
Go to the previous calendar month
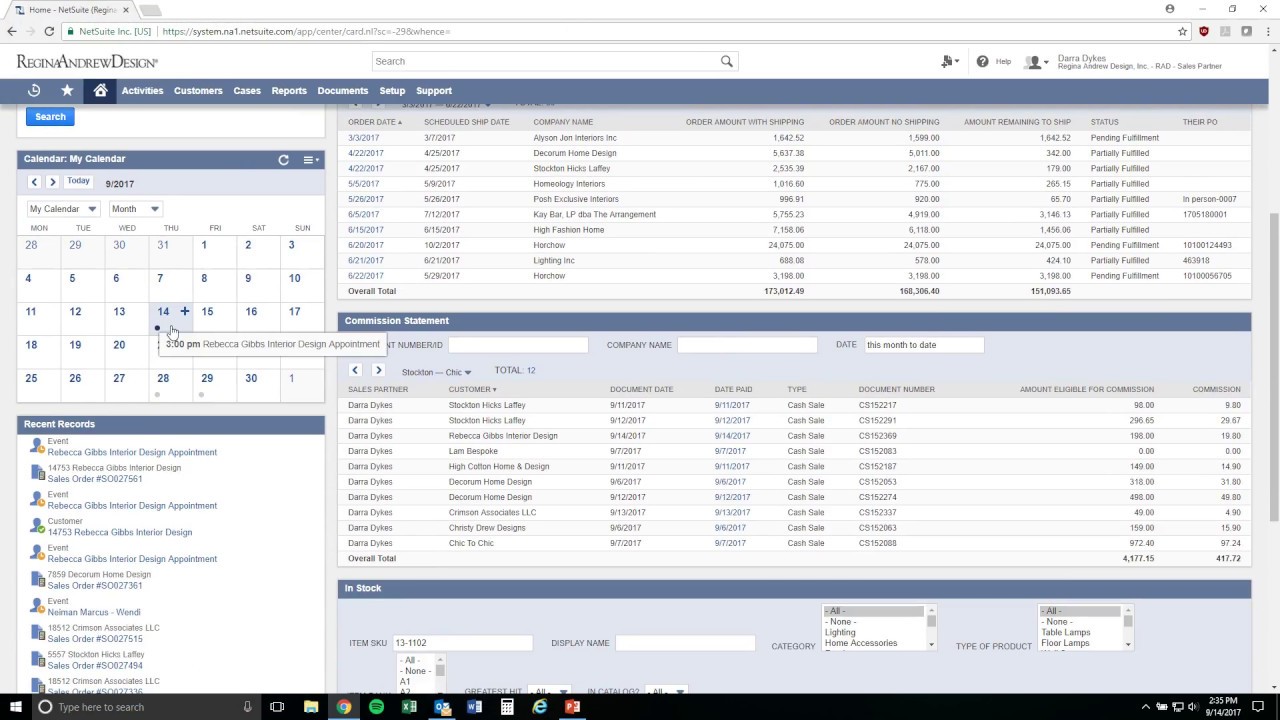(34, 182)
